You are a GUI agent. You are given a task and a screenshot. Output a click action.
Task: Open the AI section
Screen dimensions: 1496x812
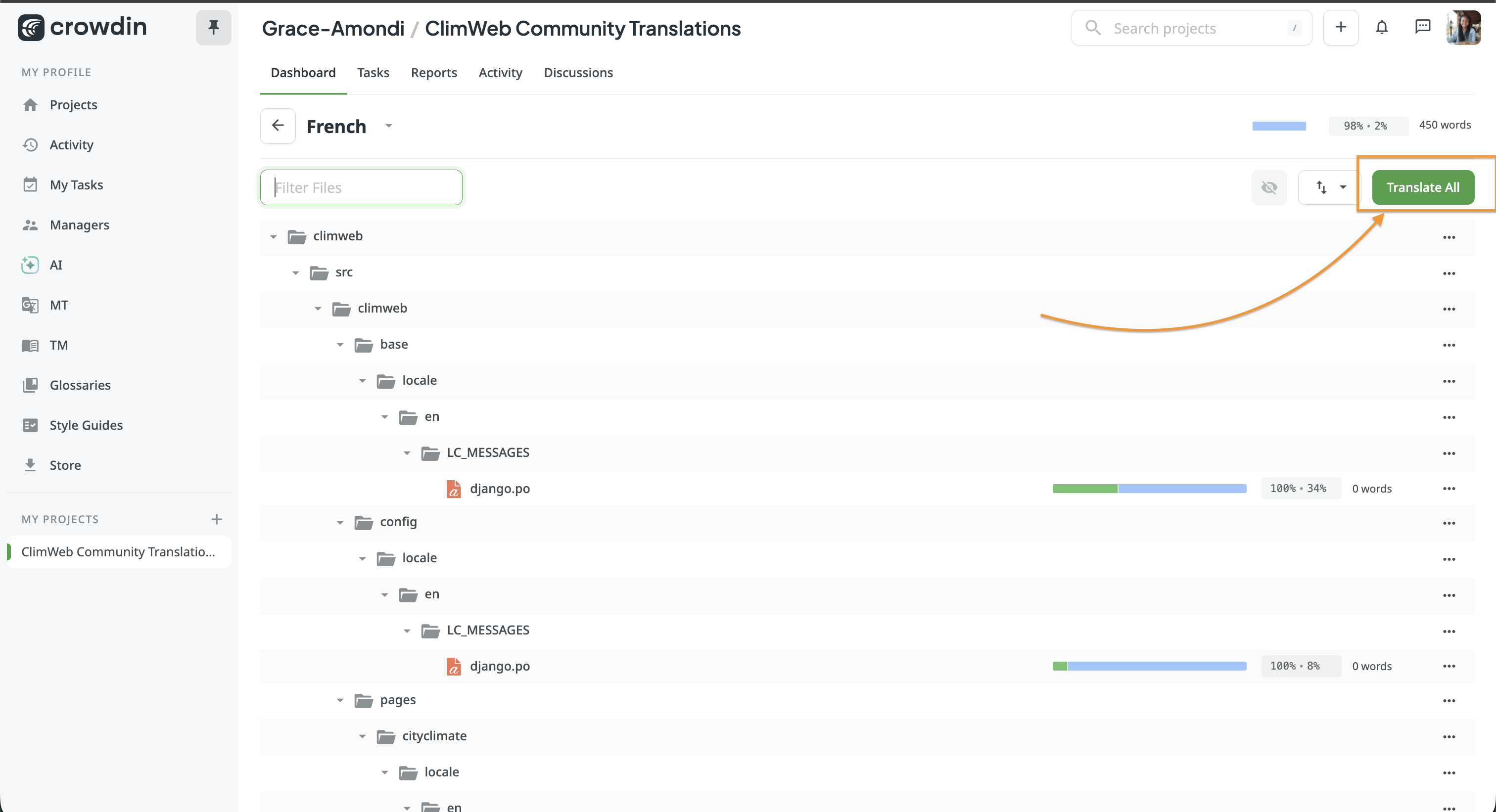pyautogui.click(x=56, y=265)
